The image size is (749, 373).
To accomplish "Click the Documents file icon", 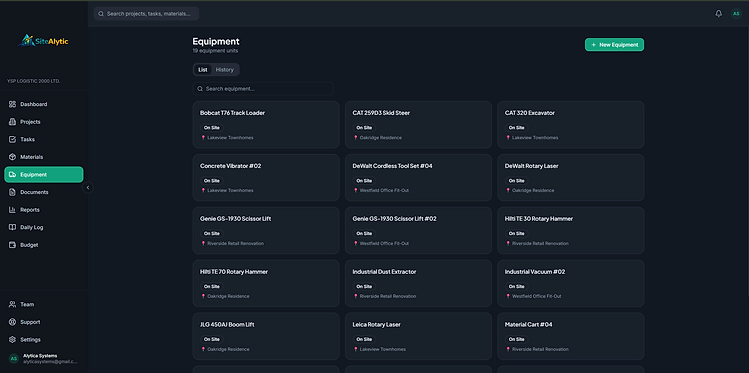I will tap(12, 192).
